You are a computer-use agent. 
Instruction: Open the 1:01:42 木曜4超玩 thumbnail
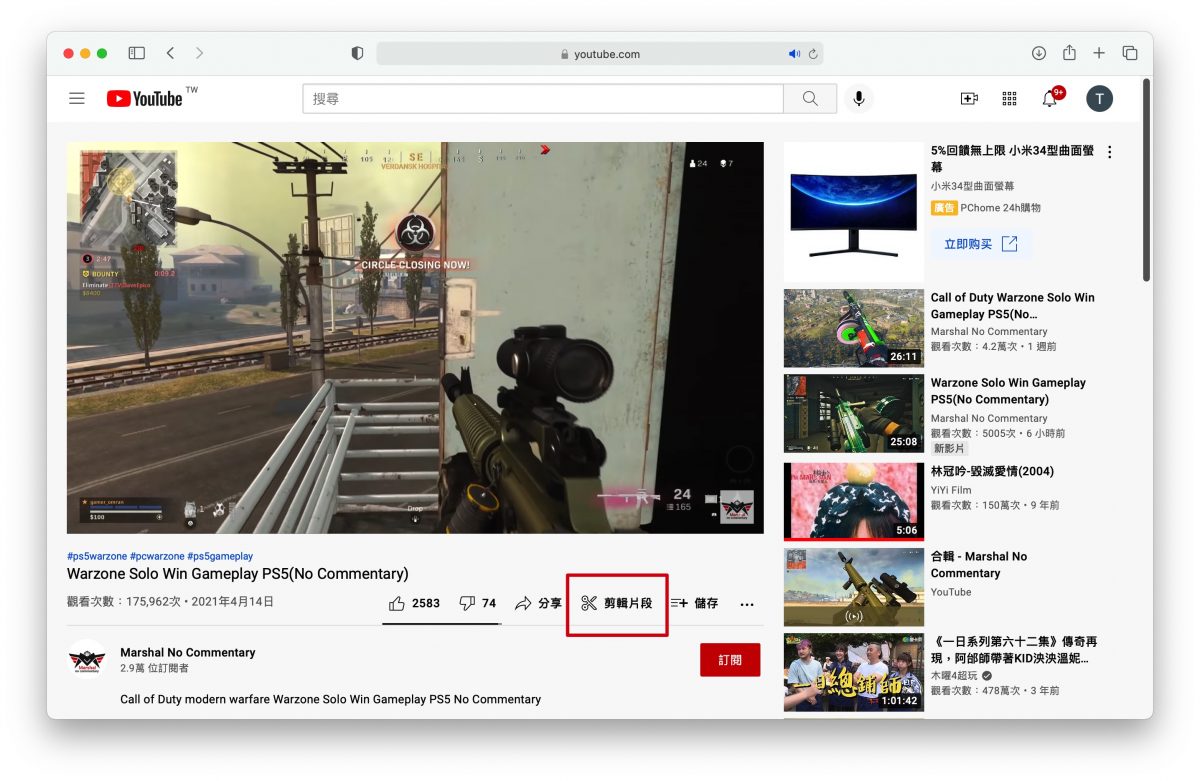853,672
